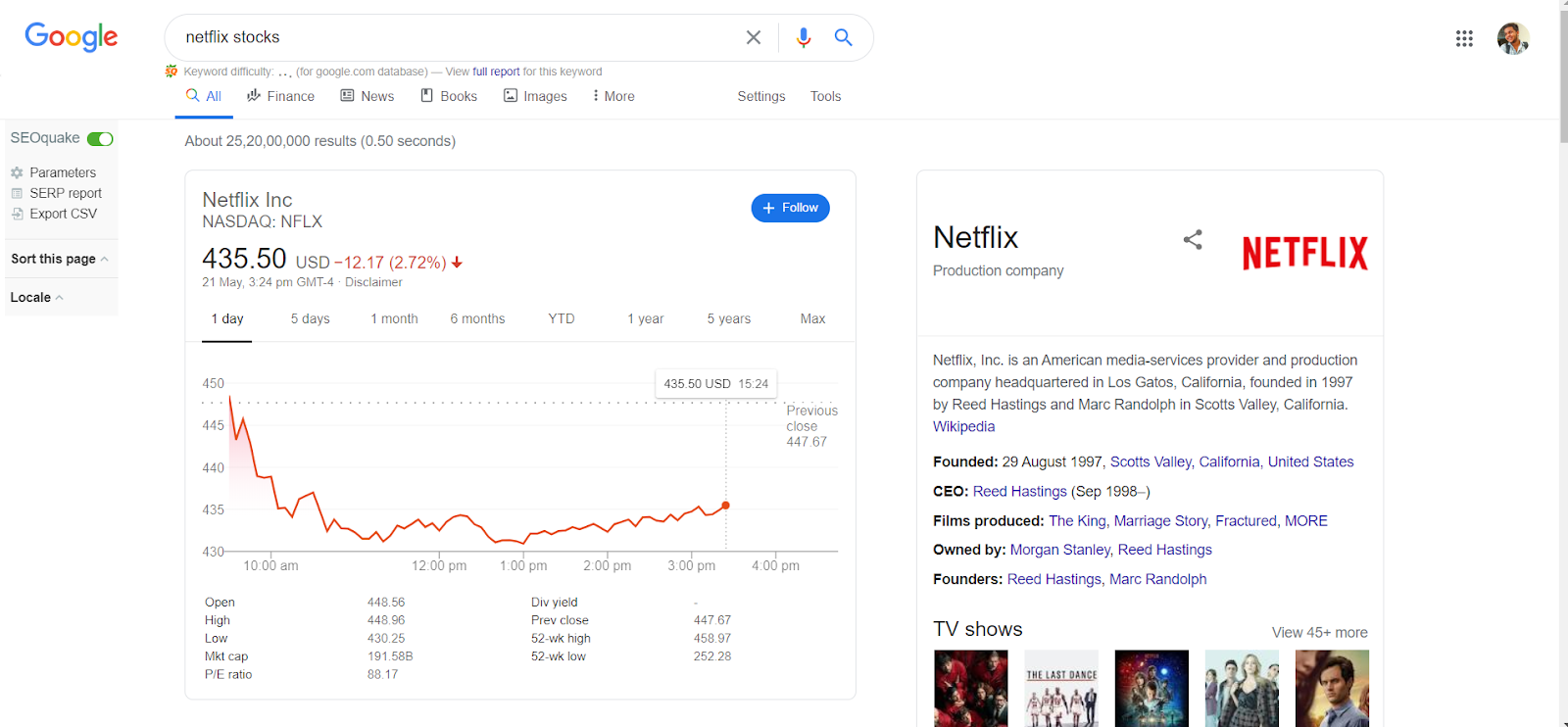Expand the Locale dropdown
This screenshot has height=727, width=1568.
(36, 297)
